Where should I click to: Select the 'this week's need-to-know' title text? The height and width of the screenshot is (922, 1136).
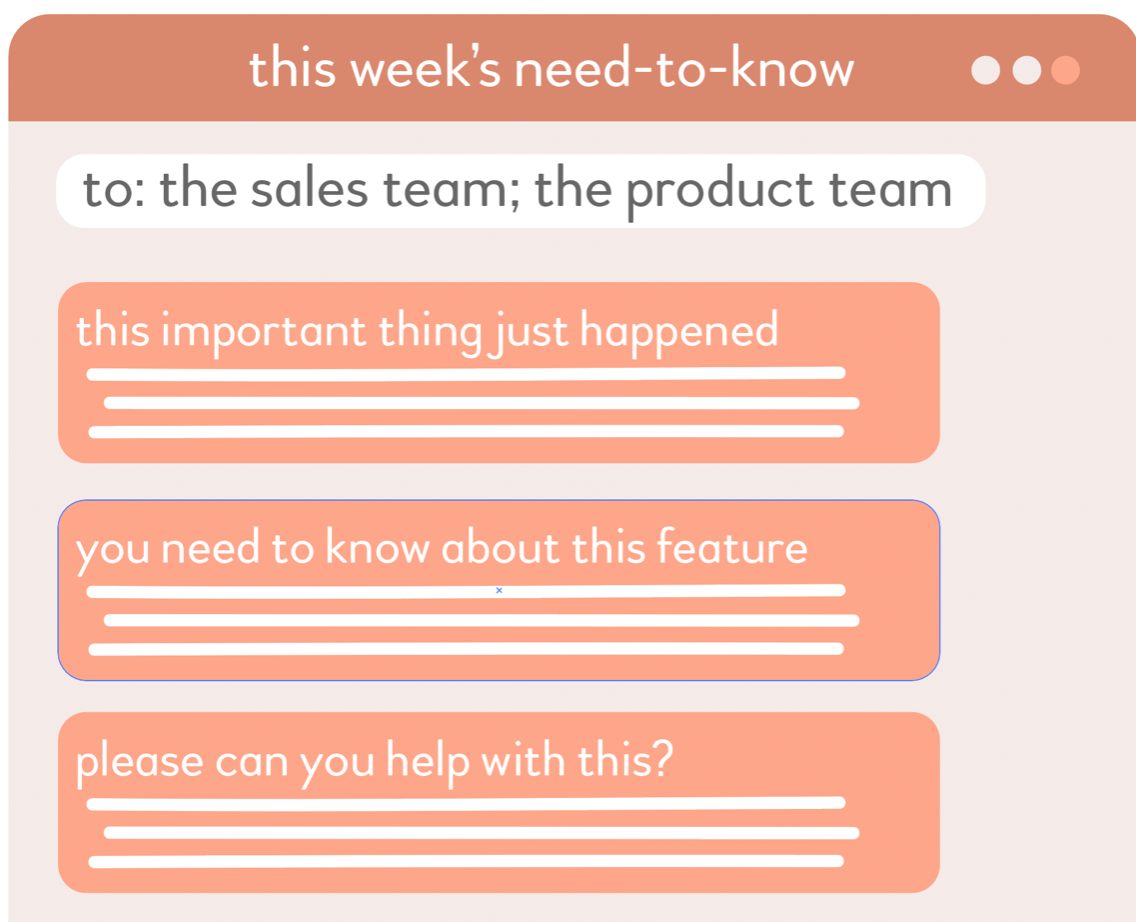point(551,70)
